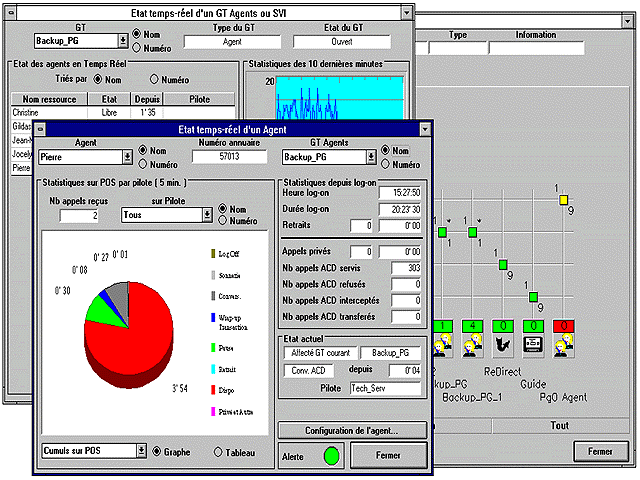Choose Numéro sorting under Triés par
Screen dimensions: 640x480
tap(155, 79)
